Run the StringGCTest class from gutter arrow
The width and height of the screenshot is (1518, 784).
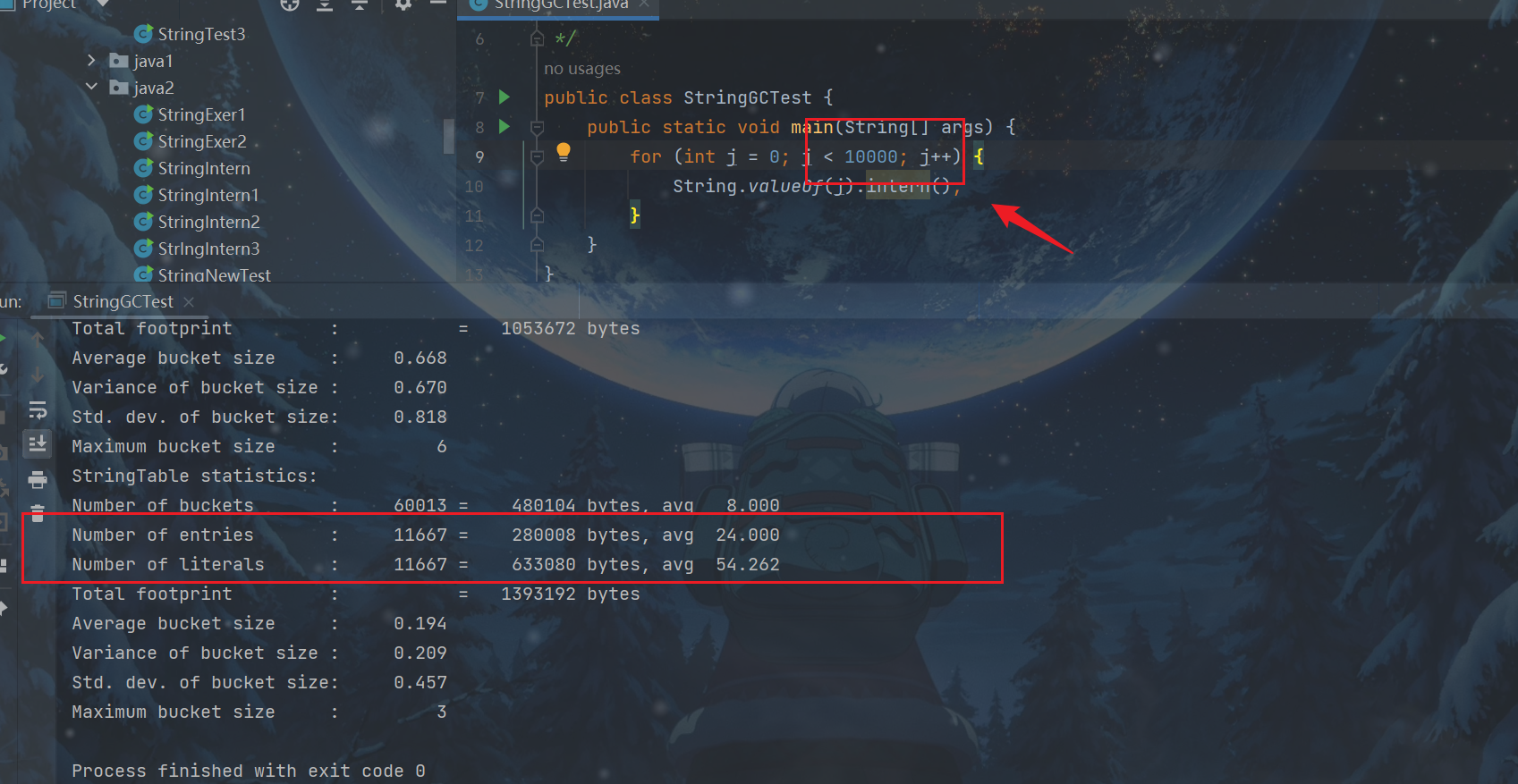pos(505,97)
